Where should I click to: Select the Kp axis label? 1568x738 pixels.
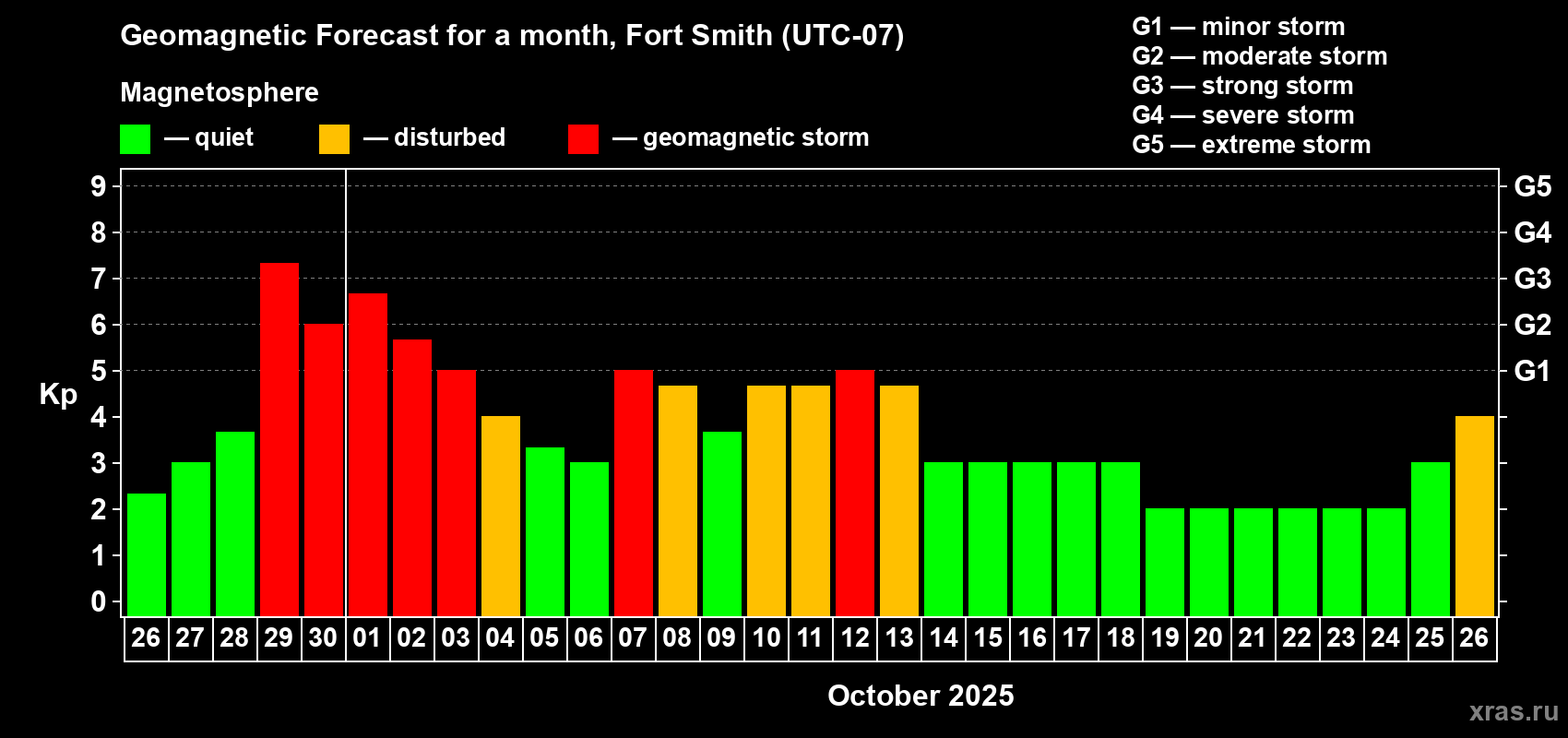tap(58, 395)
